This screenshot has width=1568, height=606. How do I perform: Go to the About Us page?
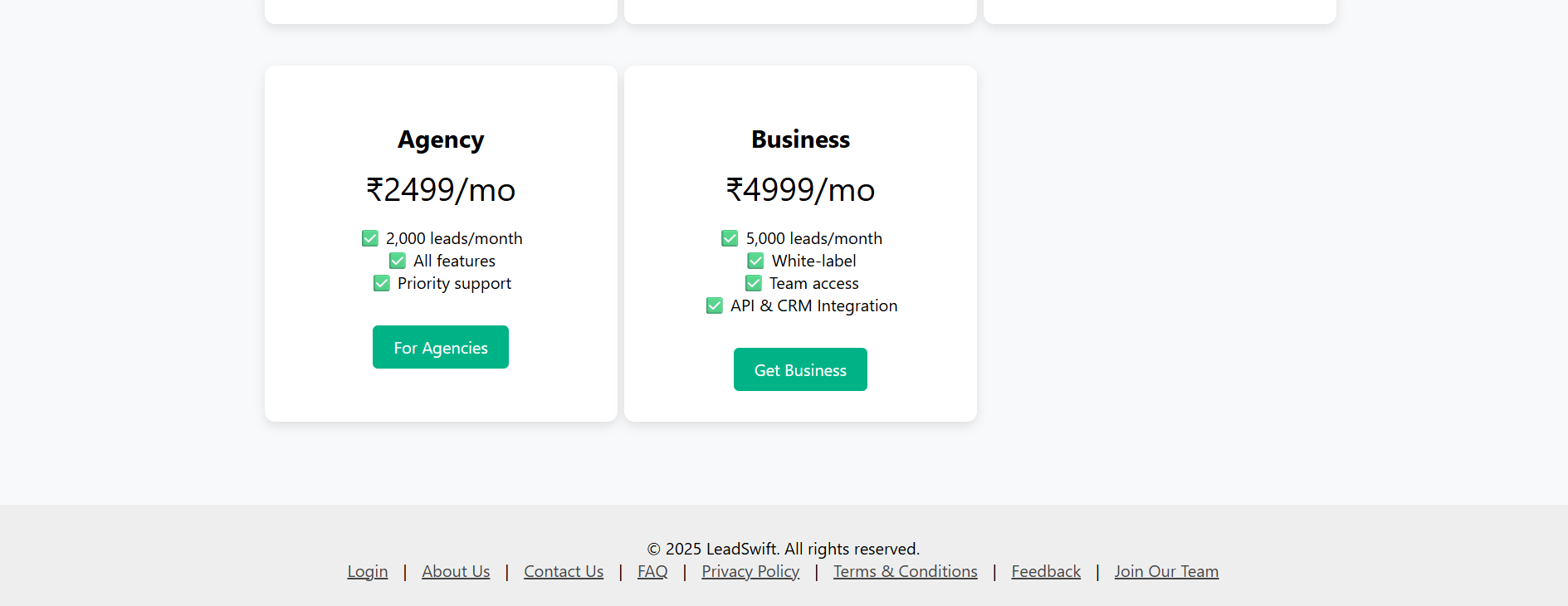point(456,571)
